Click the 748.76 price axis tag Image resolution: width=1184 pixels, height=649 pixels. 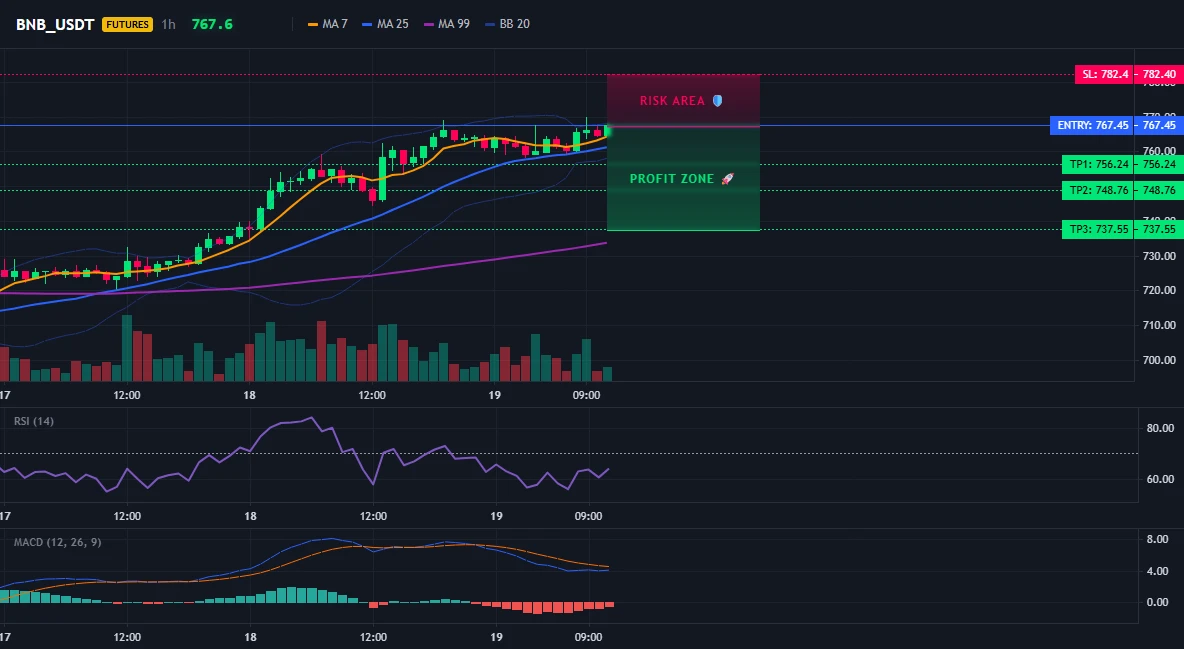pyautogui.click(x=1159, y=190)
